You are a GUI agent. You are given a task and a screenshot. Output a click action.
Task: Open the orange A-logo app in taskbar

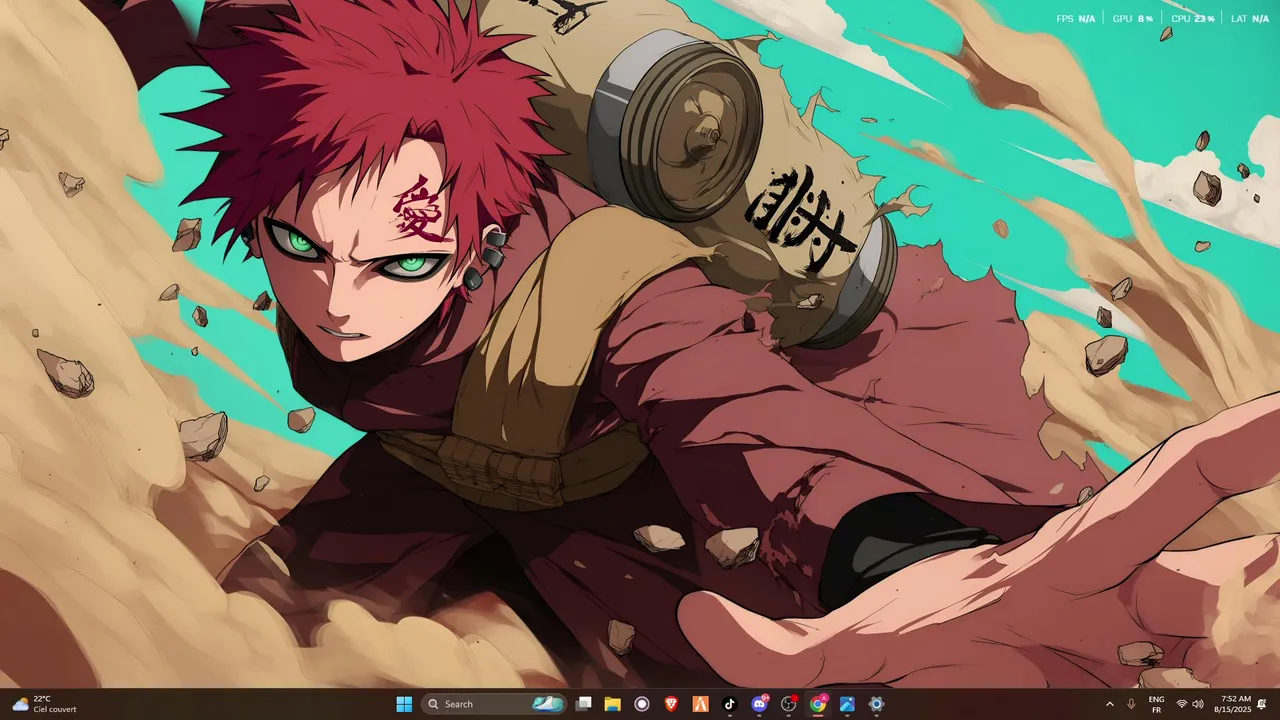[701, 704]
